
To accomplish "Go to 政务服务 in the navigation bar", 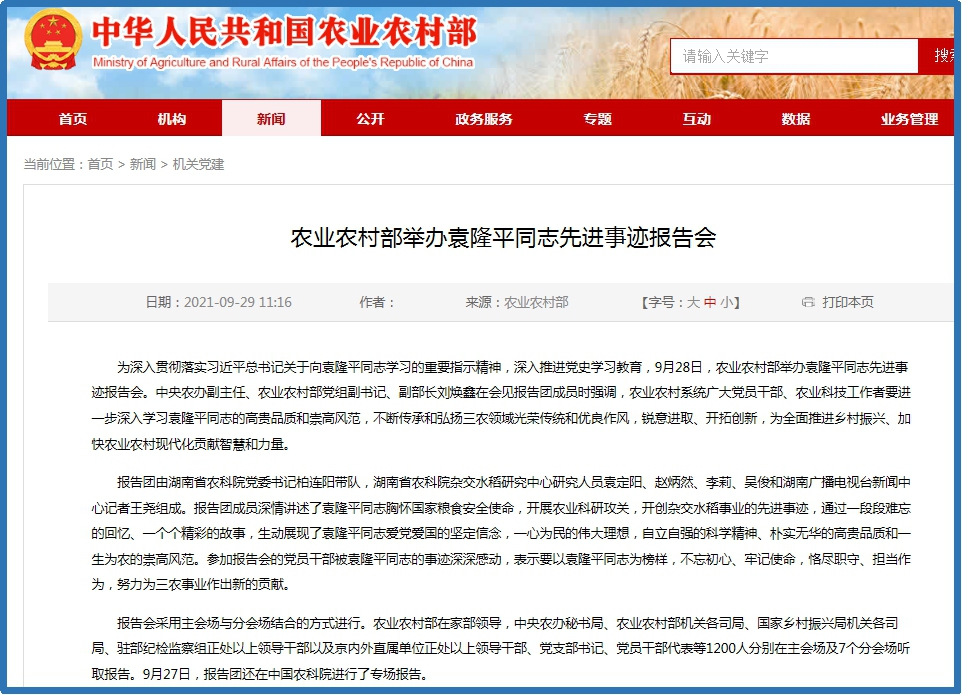I will pos(484,119).
